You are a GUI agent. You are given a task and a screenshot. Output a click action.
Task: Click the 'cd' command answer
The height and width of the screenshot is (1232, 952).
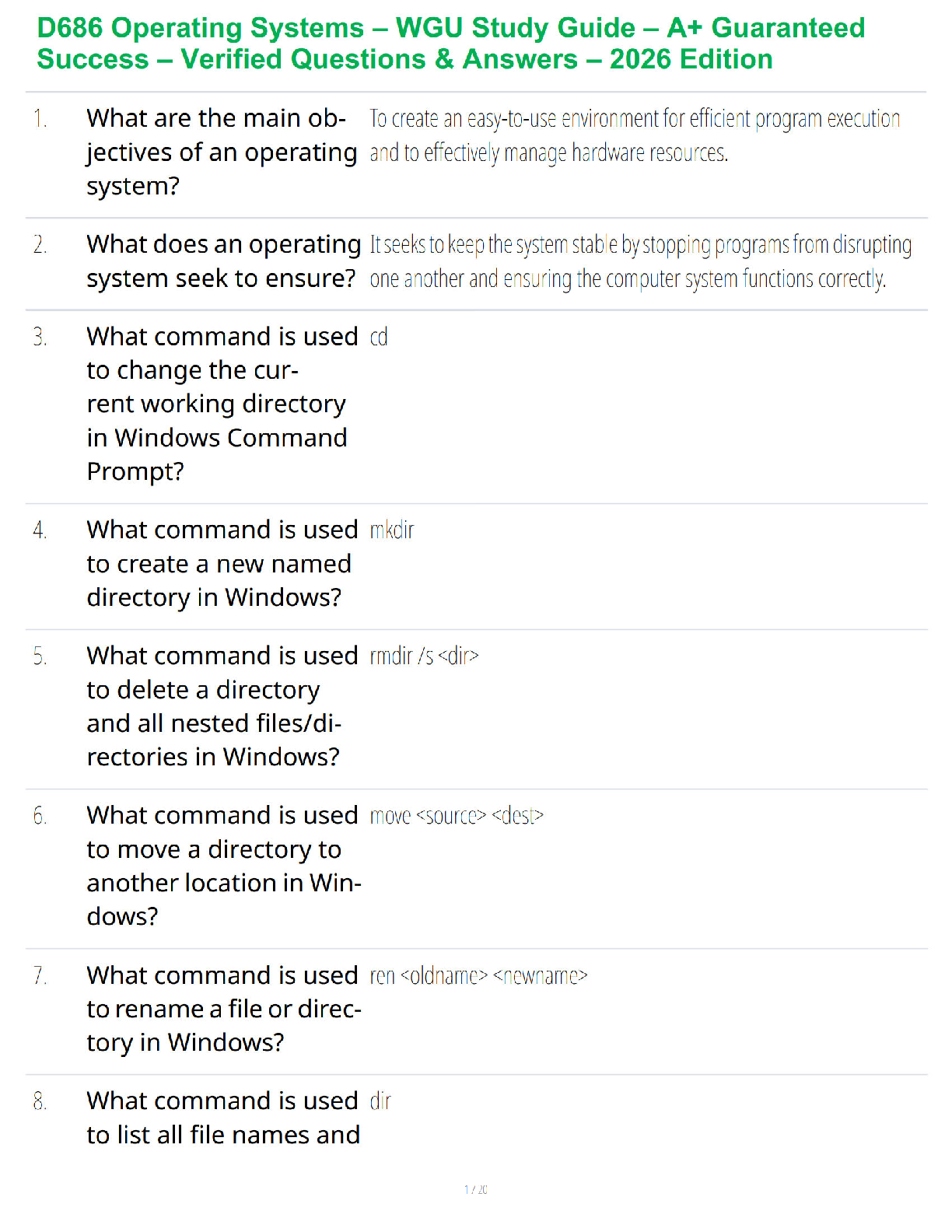379,337
